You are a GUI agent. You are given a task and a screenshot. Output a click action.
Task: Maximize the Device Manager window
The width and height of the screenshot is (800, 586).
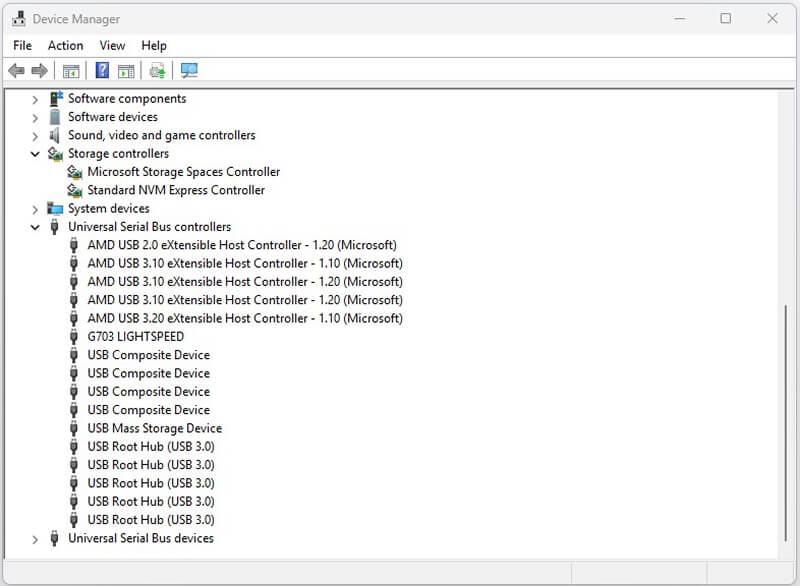726,18
